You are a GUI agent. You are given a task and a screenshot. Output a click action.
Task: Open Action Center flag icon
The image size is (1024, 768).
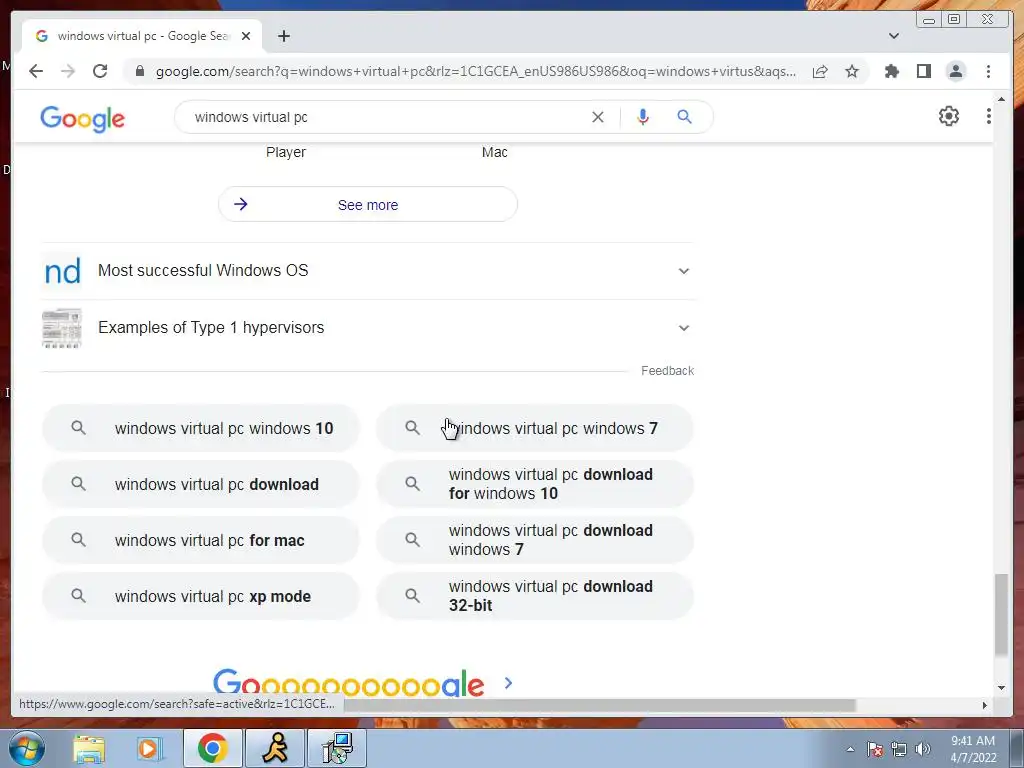[875, 749]
